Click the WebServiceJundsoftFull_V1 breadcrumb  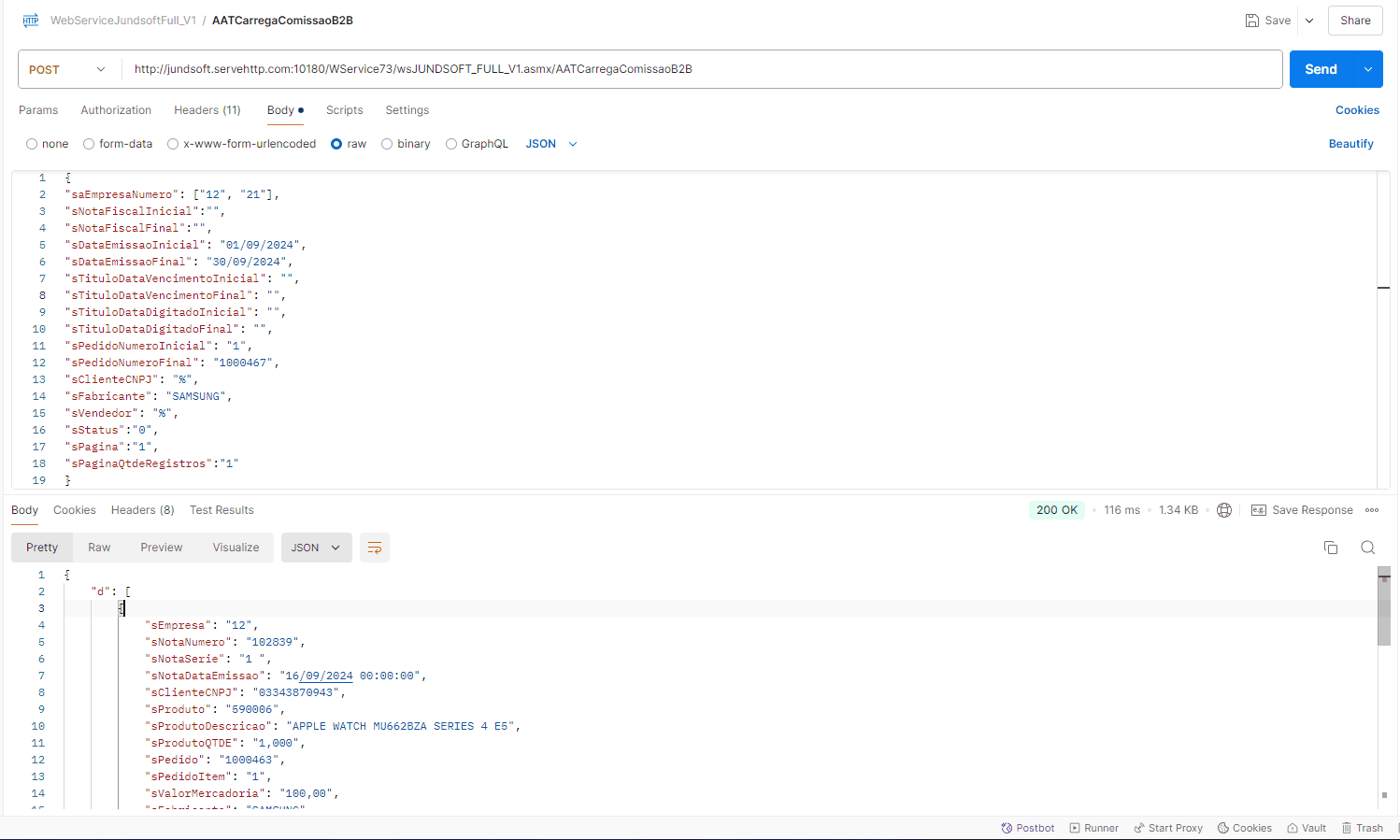123,21
